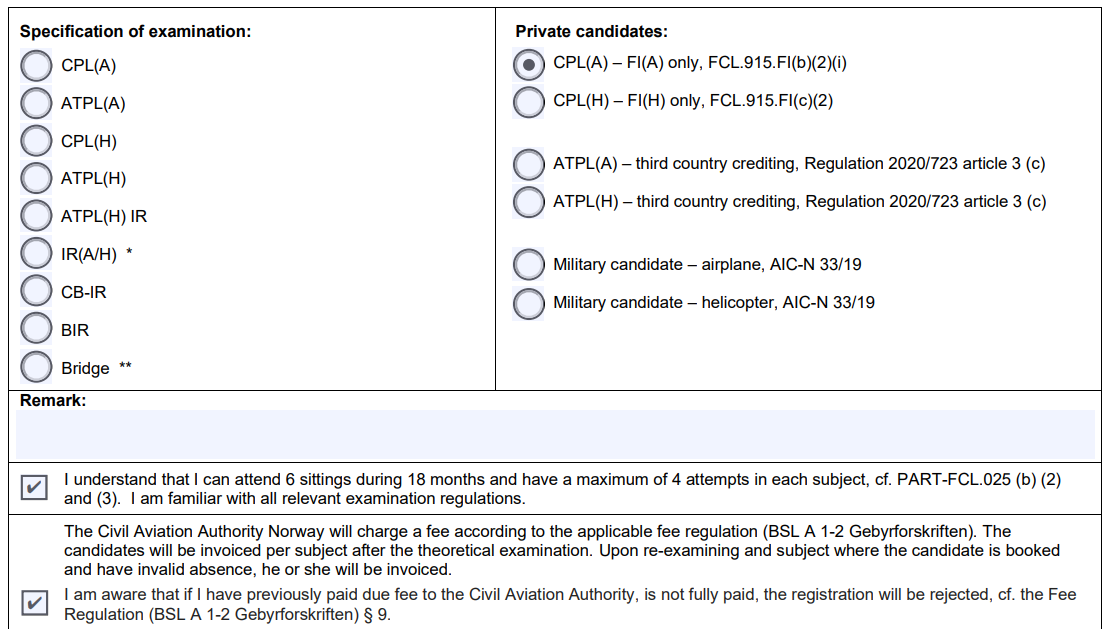The image size is (1109, 629).
Task: Select Military candidate – helicopter option
Action: 528,303
